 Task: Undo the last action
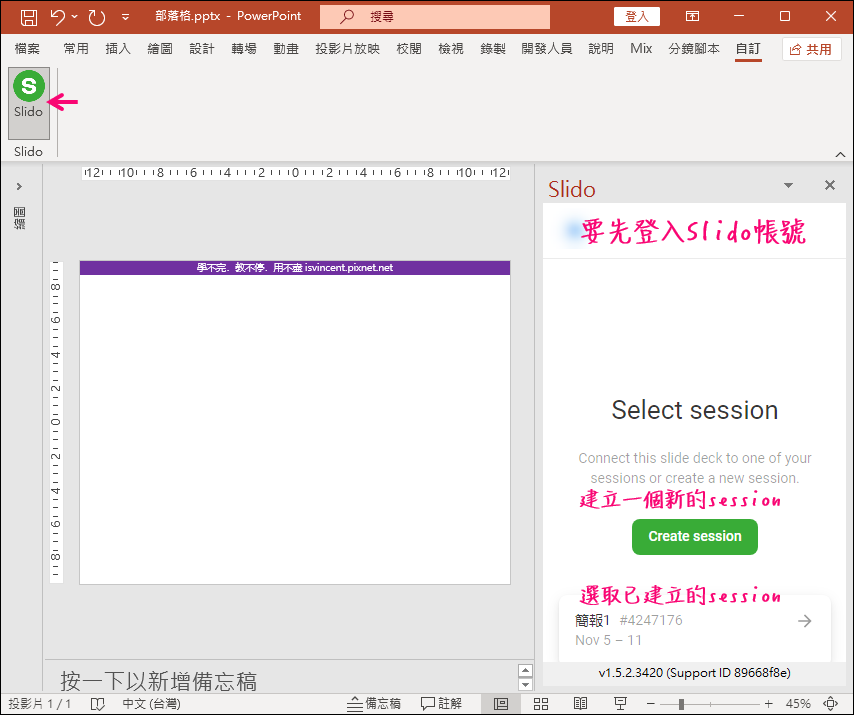coord(57,17)
